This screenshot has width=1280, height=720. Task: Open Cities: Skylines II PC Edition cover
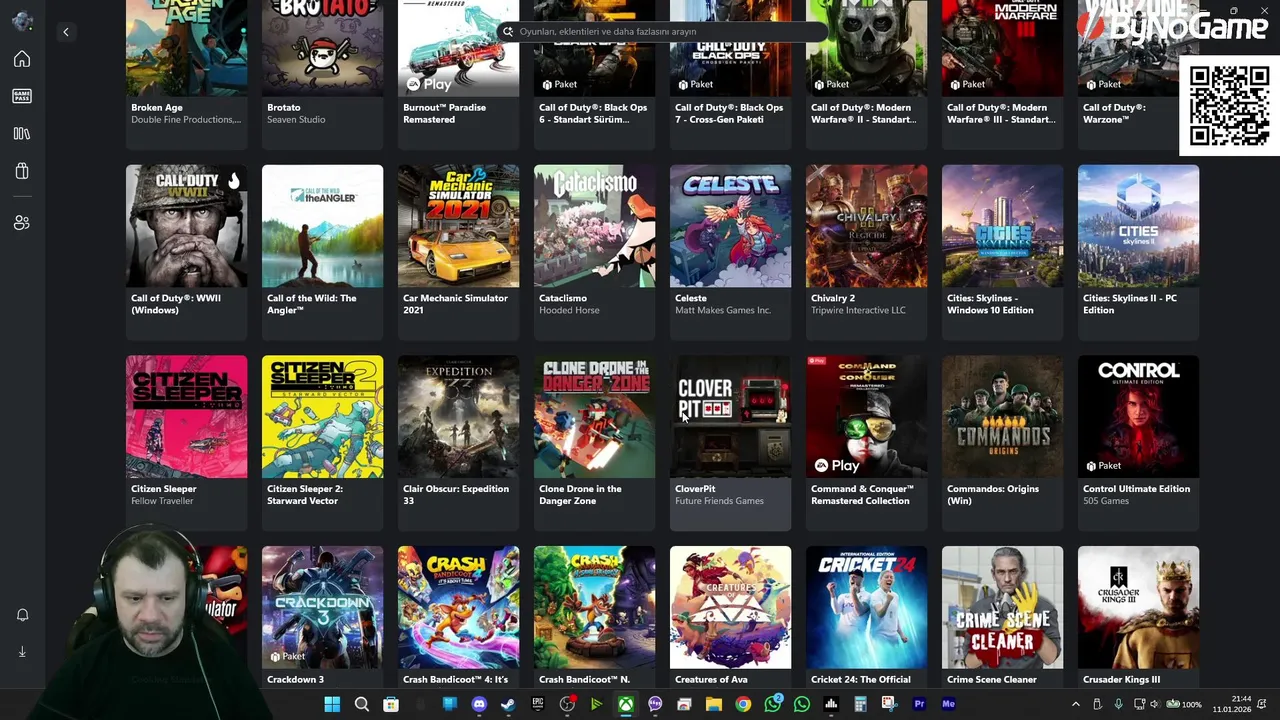[x=1138, y=226]
